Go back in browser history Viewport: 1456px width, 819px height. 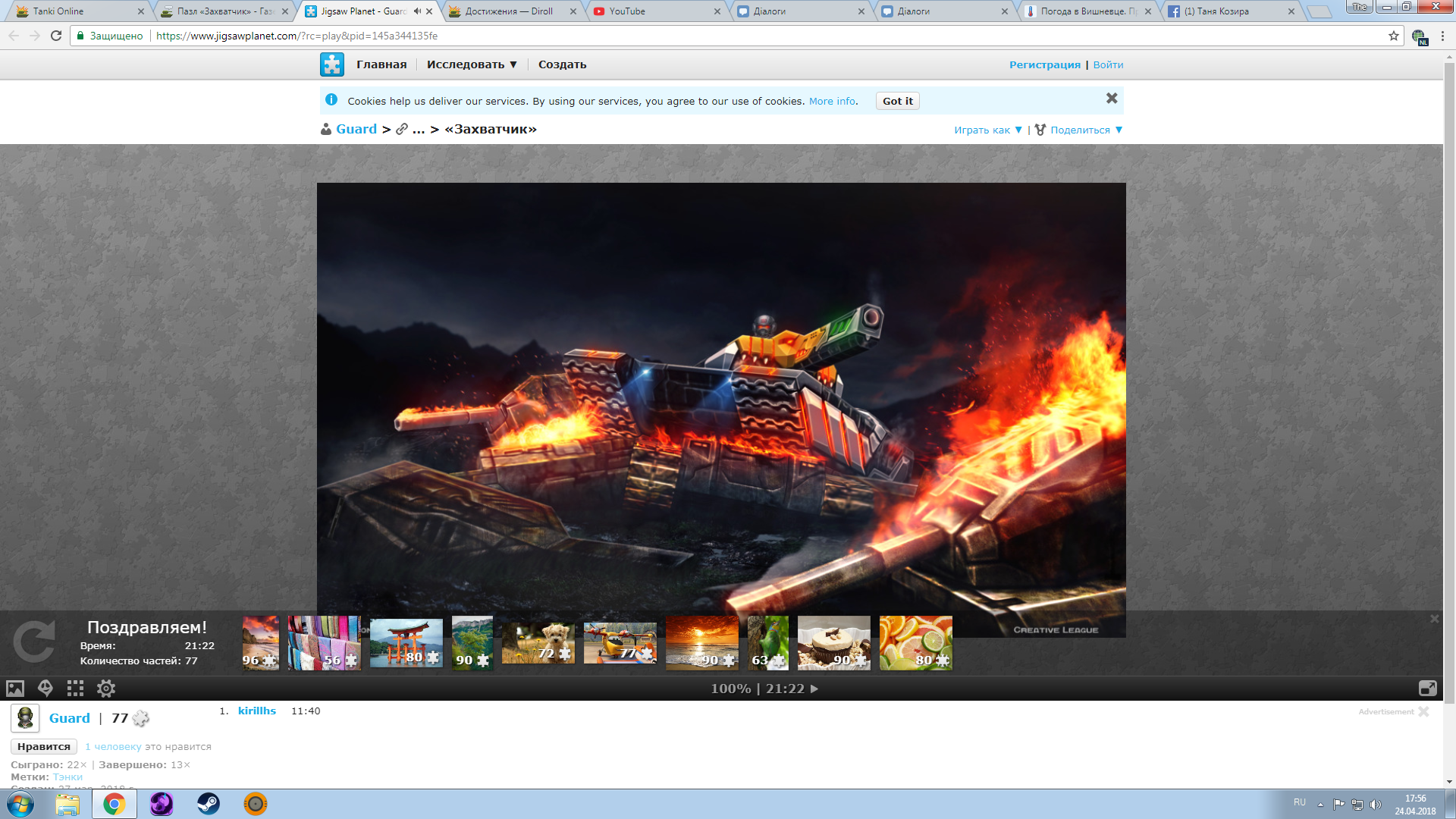pos(14,36)
